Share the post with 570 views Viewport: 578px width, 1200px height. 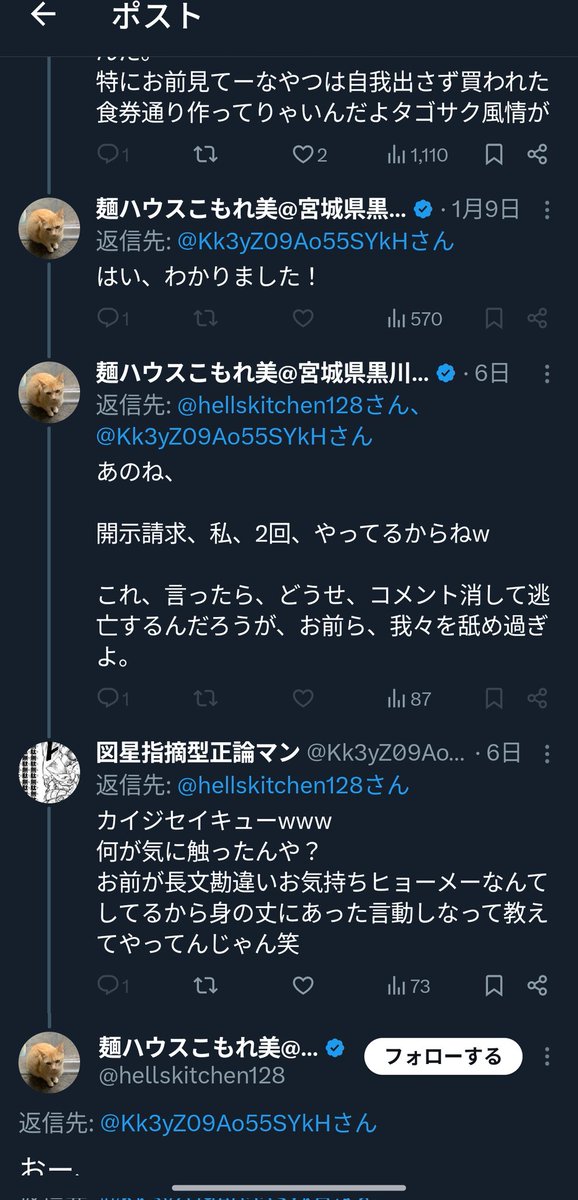[537, 319]
